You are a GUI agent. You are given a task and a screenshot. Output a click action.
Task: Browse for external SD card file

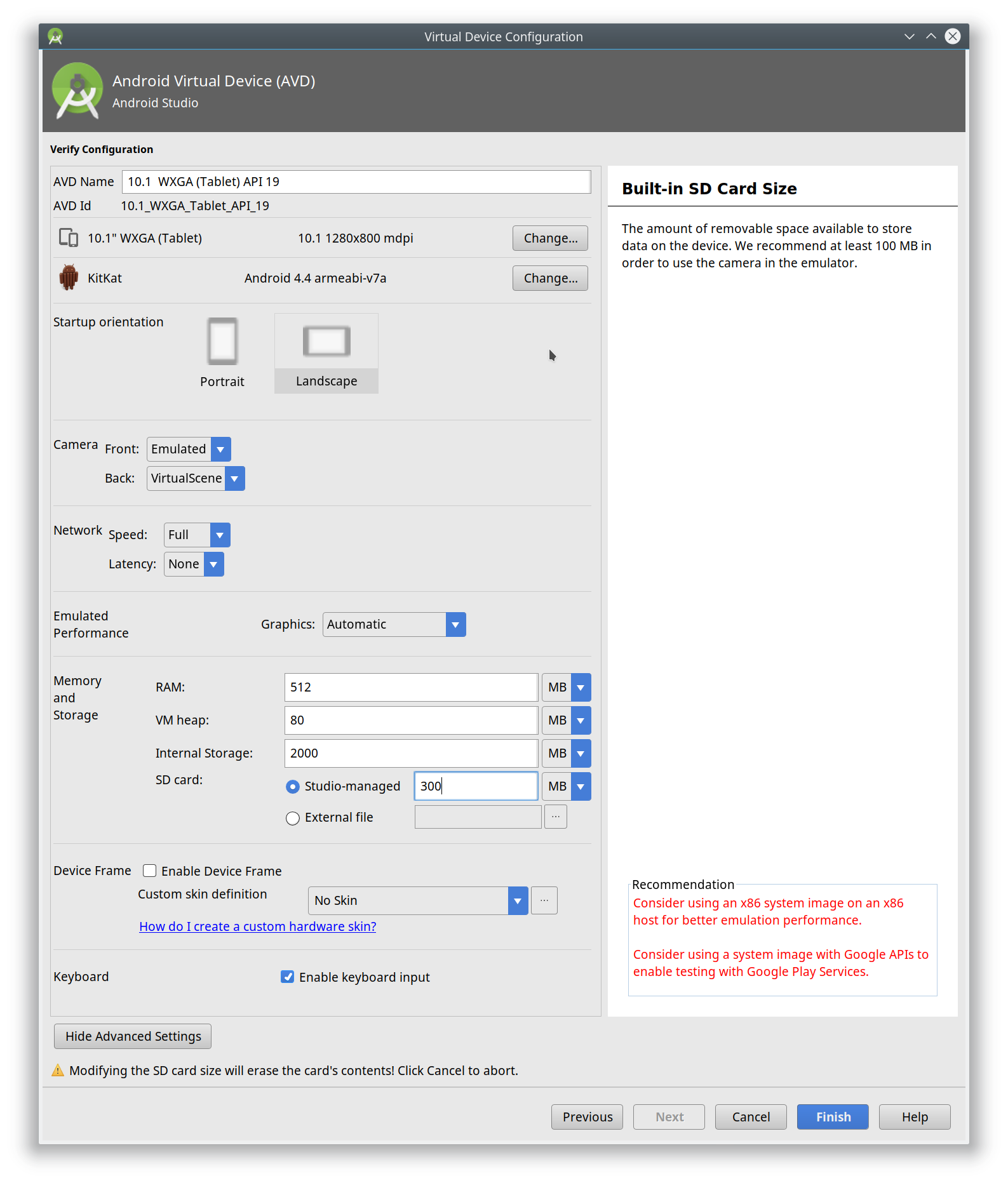[556, 817]
